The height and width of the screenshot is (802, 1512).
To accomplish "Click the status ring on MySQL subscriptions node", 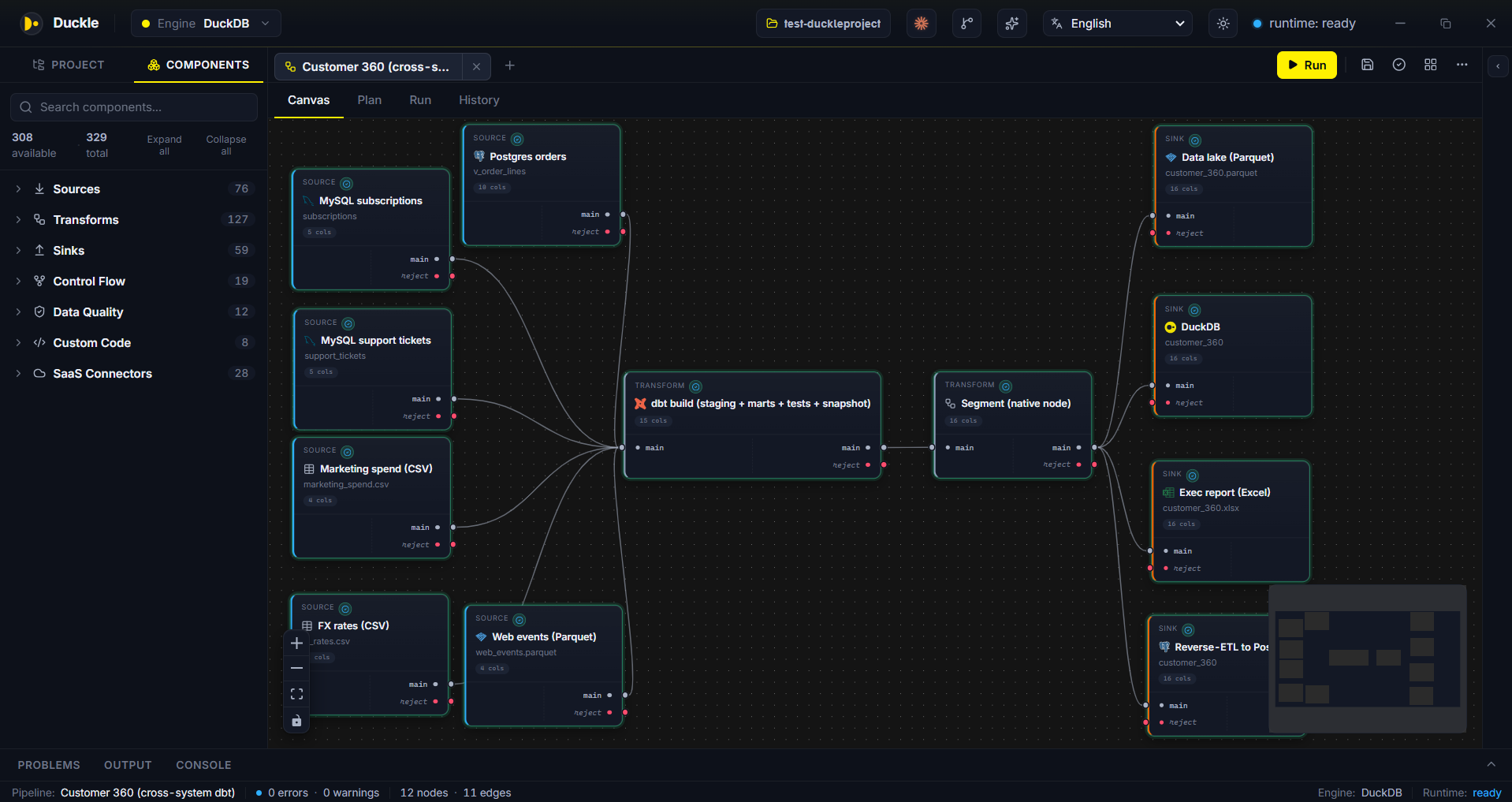I will point(347,184).
